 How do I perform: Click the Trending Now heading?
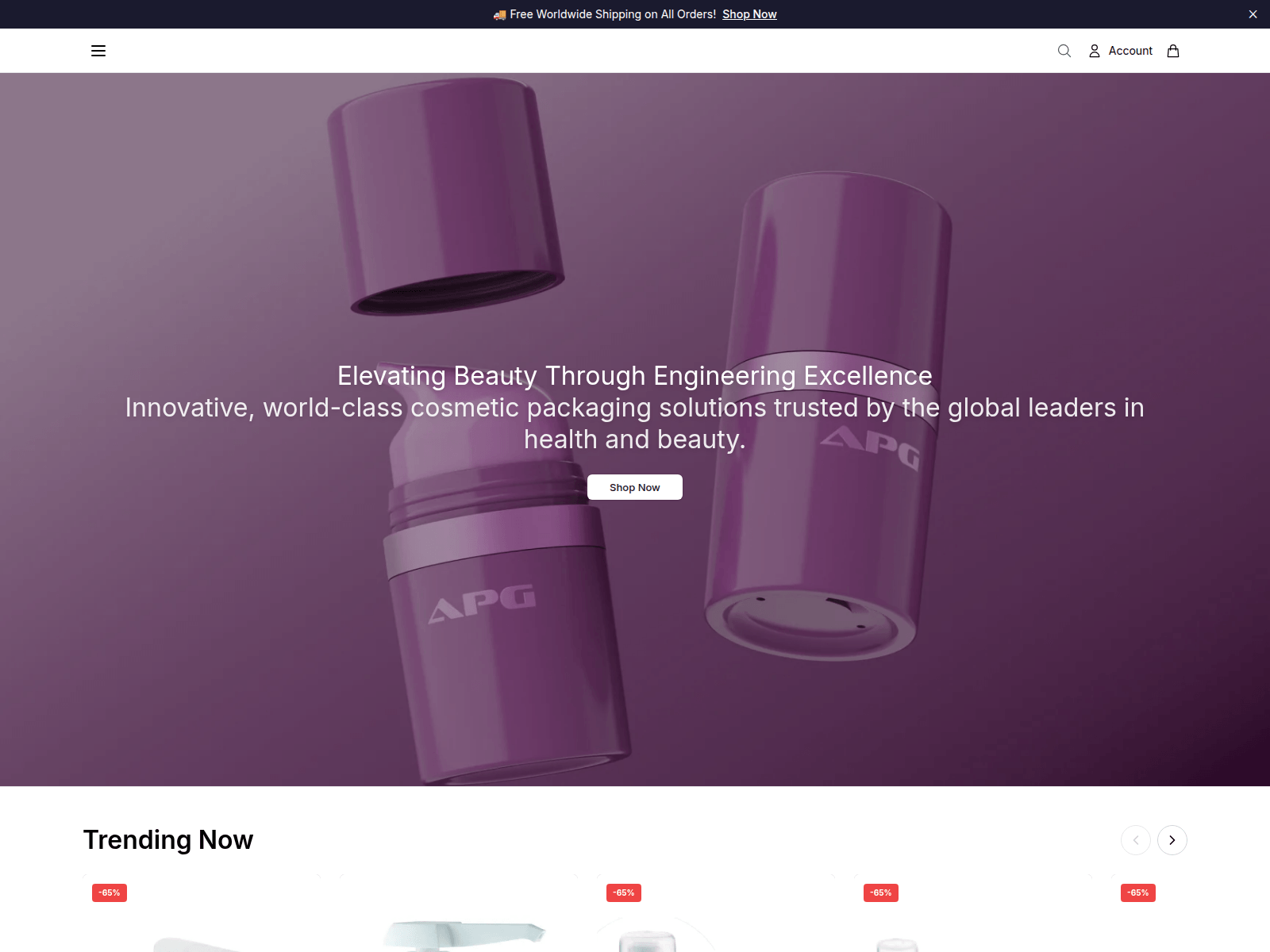coord(168,839)
